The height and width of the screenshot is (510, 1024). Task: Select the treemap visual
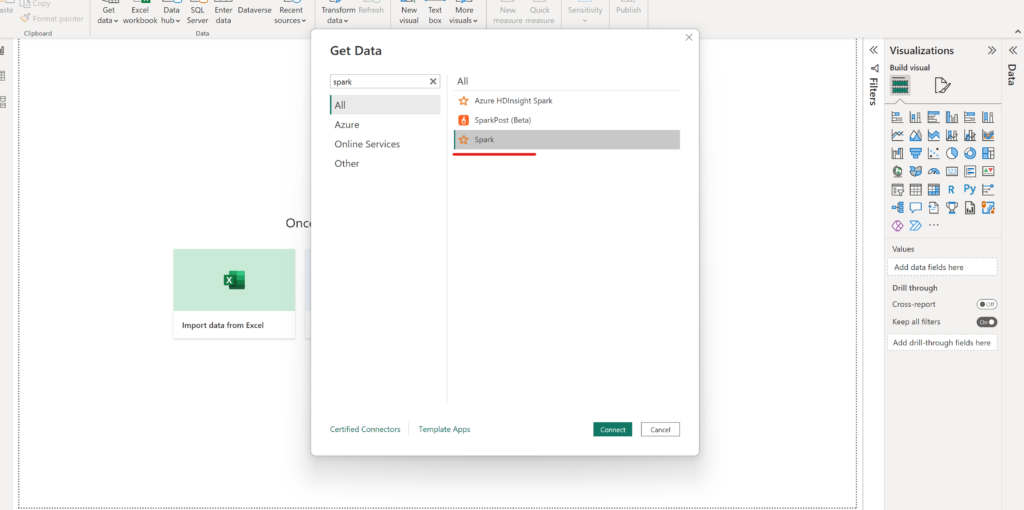coord(988,153)
